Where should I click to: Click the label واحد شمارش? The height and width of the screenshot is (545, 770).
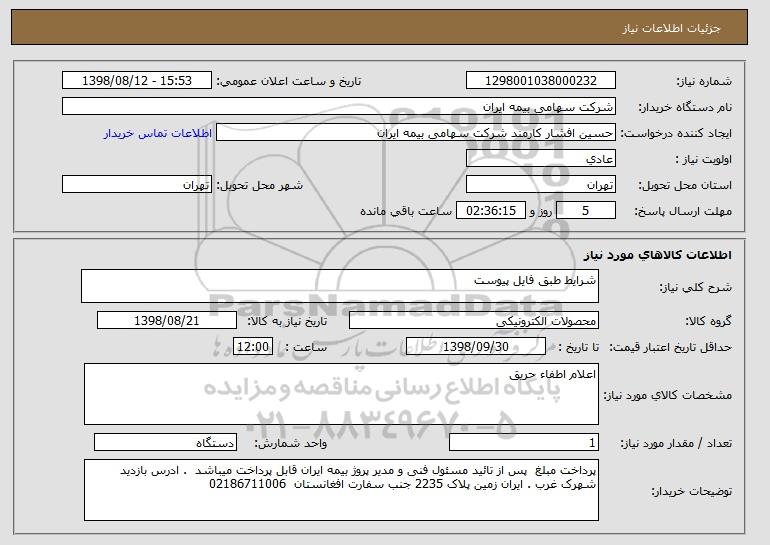pyautogui.click(x=291, y=443)
